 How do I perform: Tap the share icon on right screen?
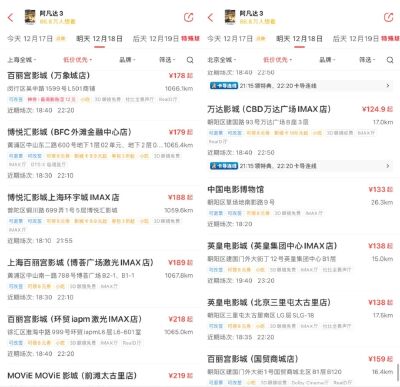click(389, 17)
